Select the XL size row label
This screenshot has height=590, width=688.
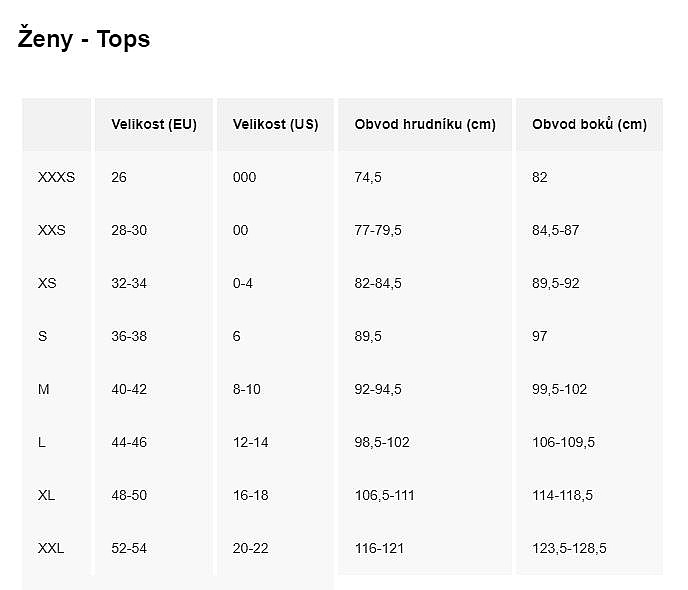[46, 495]
